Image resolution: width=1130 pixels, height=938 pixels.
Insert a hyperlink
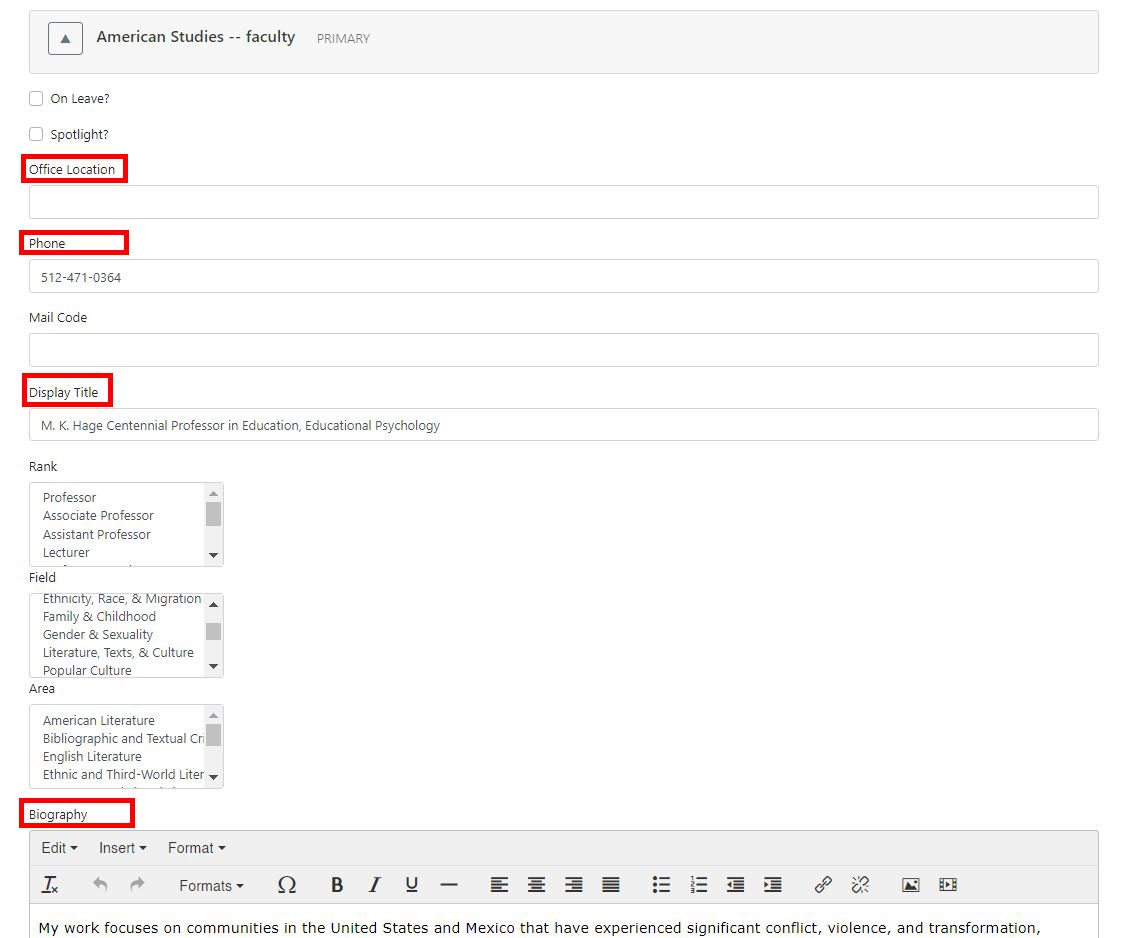pyautogui.click(x=823, y=885)
